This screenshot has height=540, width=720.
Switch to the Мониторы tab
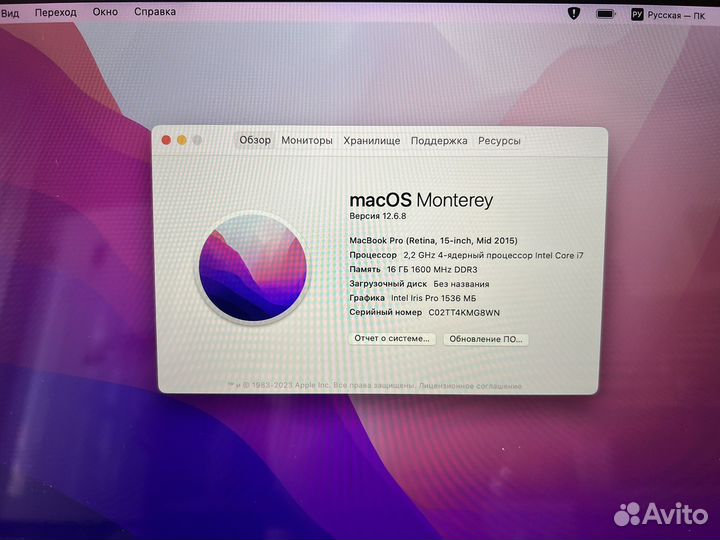click(x=307, y=141)
